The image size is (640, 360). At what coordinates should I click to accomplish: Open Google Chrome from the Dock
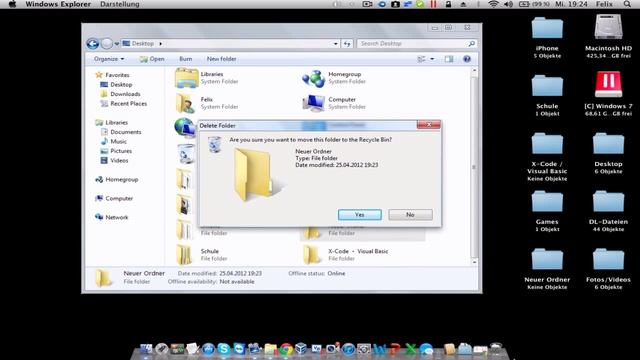pyautogui.click(x=286, y=349)
